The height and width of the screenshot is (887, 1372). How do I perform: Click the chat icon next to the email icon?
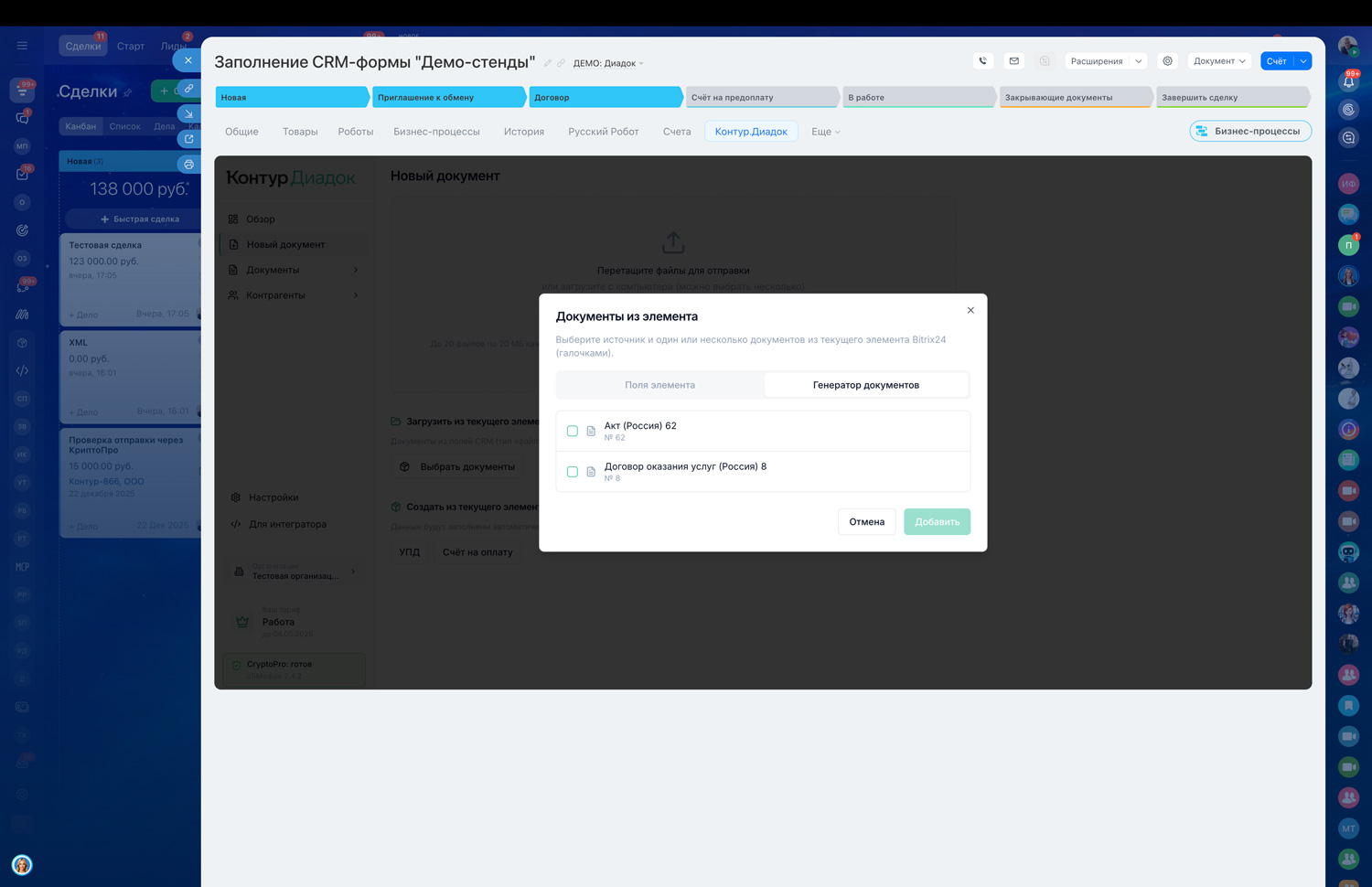click(x=1045, y=61)
